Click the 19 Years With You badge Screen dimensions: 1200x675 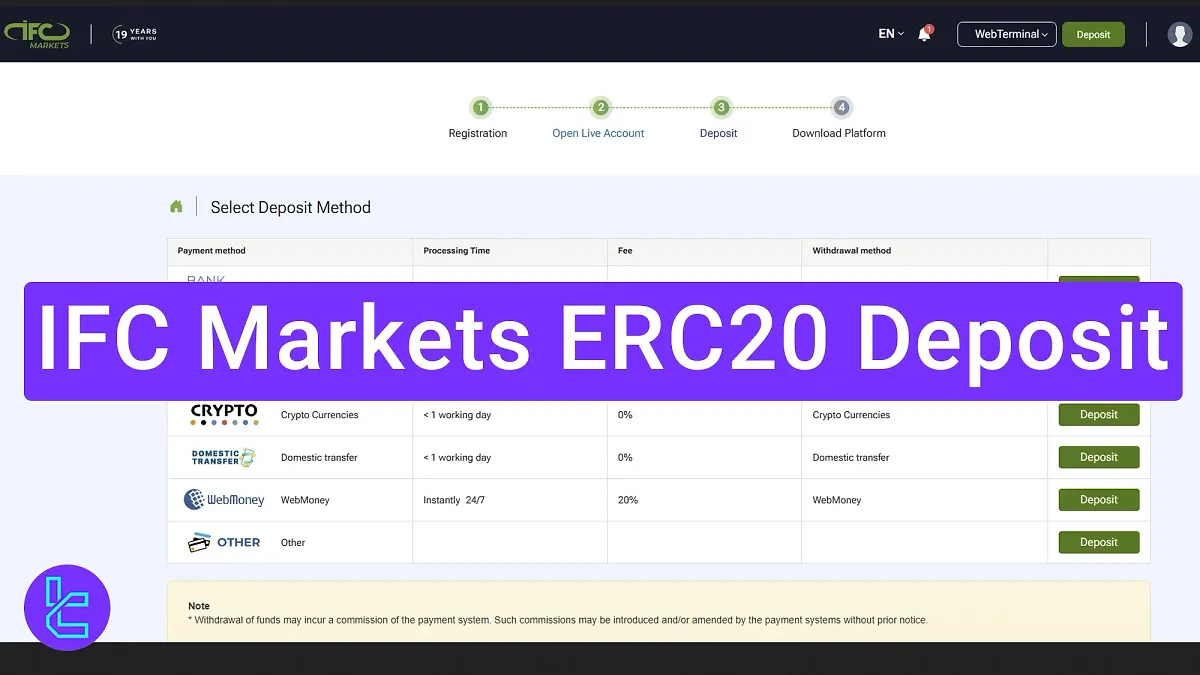pyautogui.click(x=135, y=33)
